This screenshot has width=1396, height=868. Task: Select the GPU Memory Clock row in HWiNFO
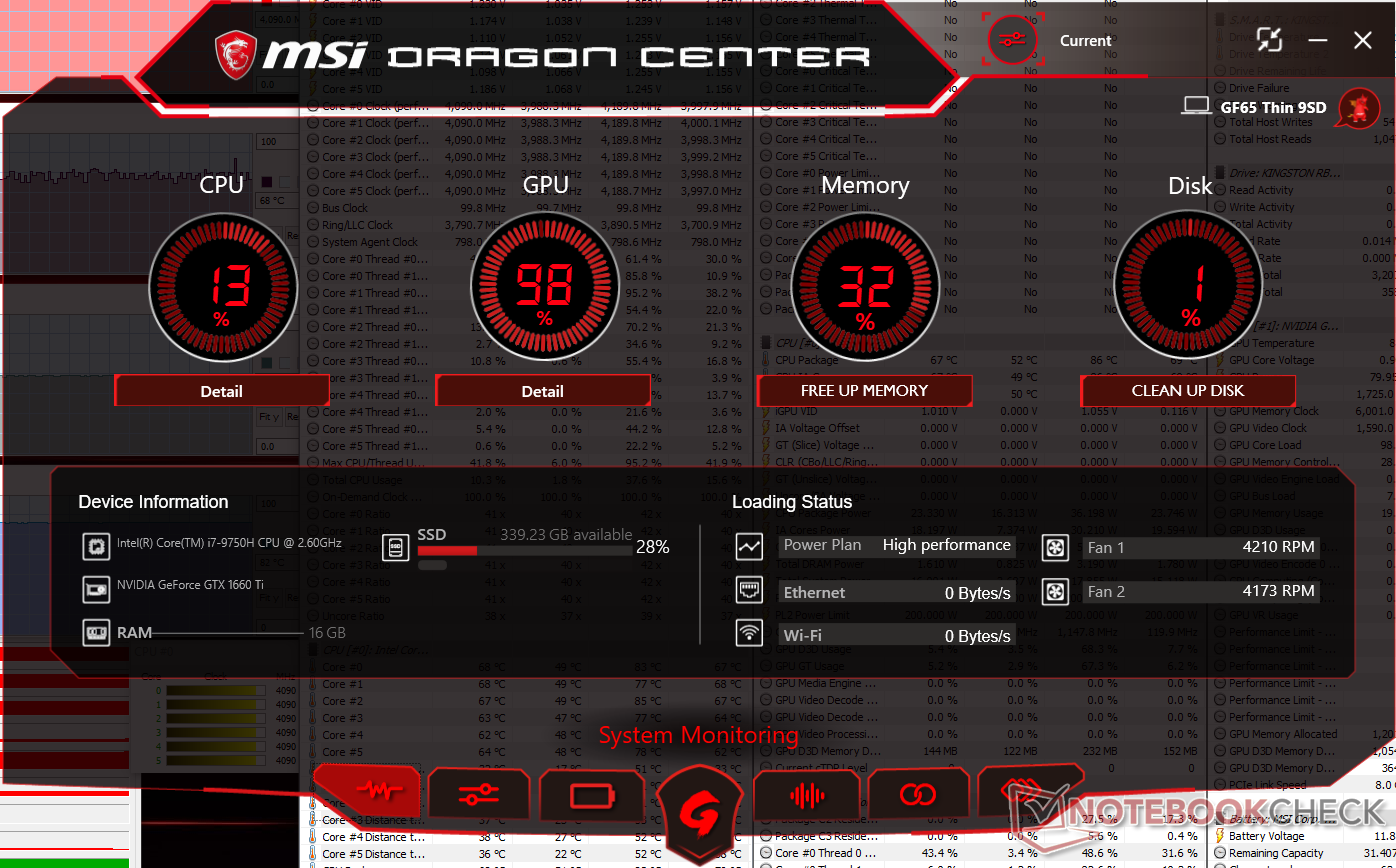1304,411
